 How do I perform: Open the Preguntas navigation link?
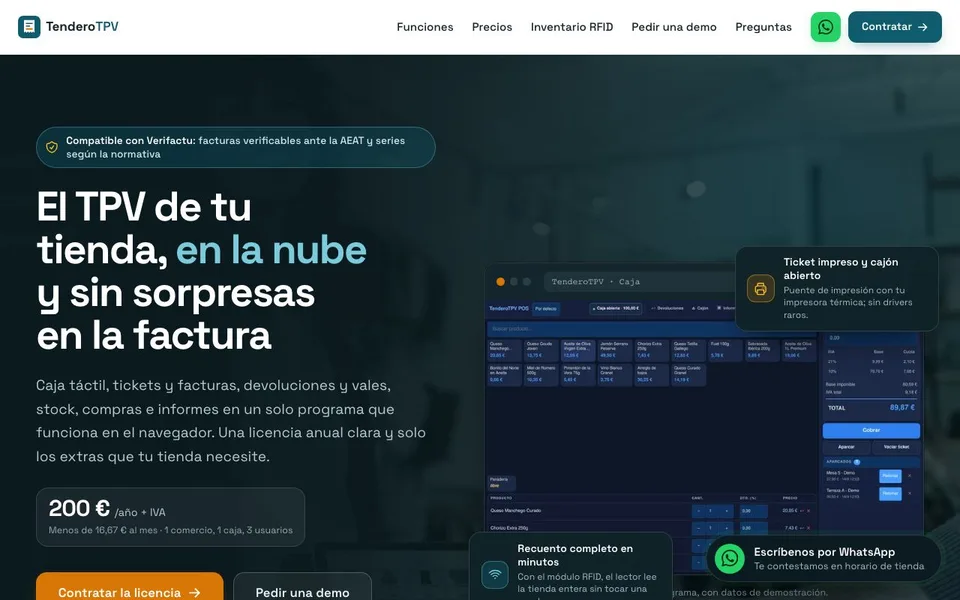point(763,27)
